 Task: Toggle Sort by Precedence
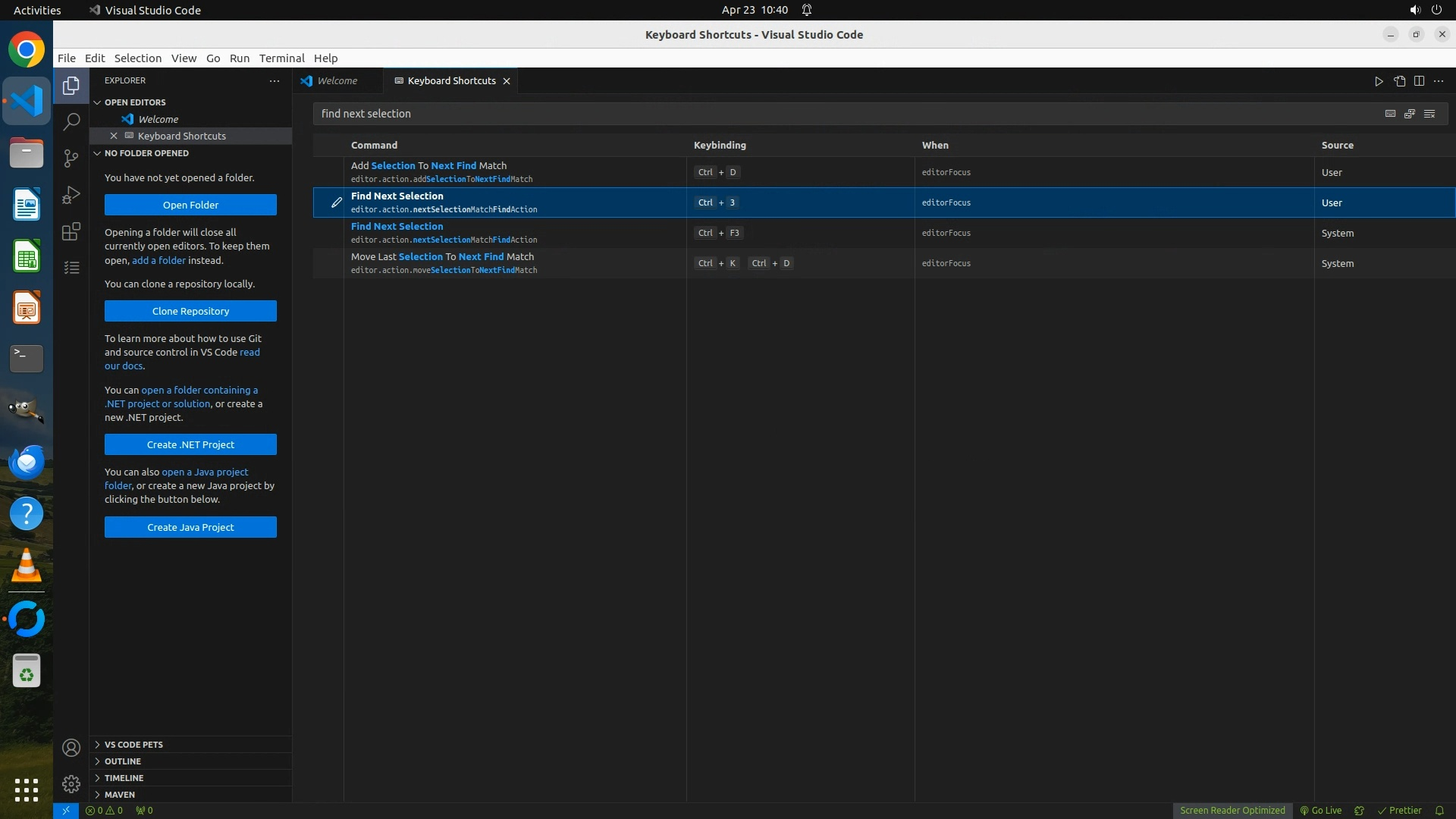(1410, 114)
